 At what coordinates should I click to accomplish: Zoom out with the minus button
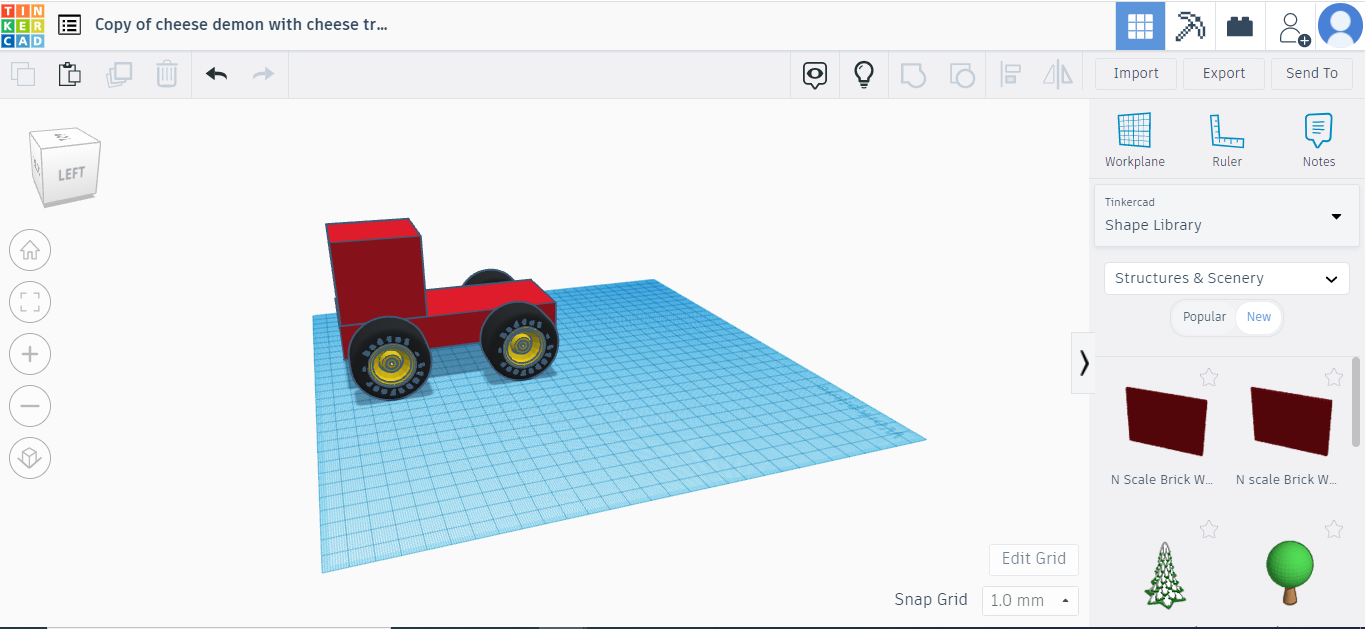[30, 406]
